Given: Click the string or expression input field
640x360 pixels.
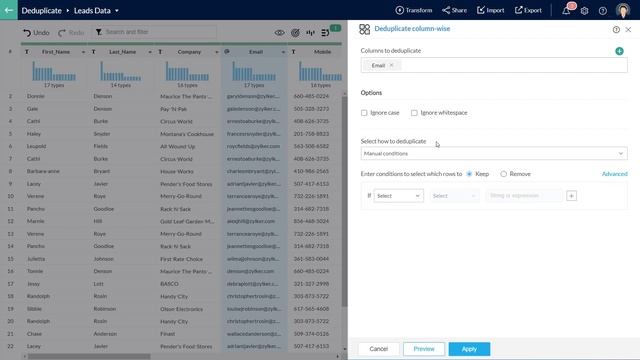Looking at the screenshot, I should (x=524, y=196).
